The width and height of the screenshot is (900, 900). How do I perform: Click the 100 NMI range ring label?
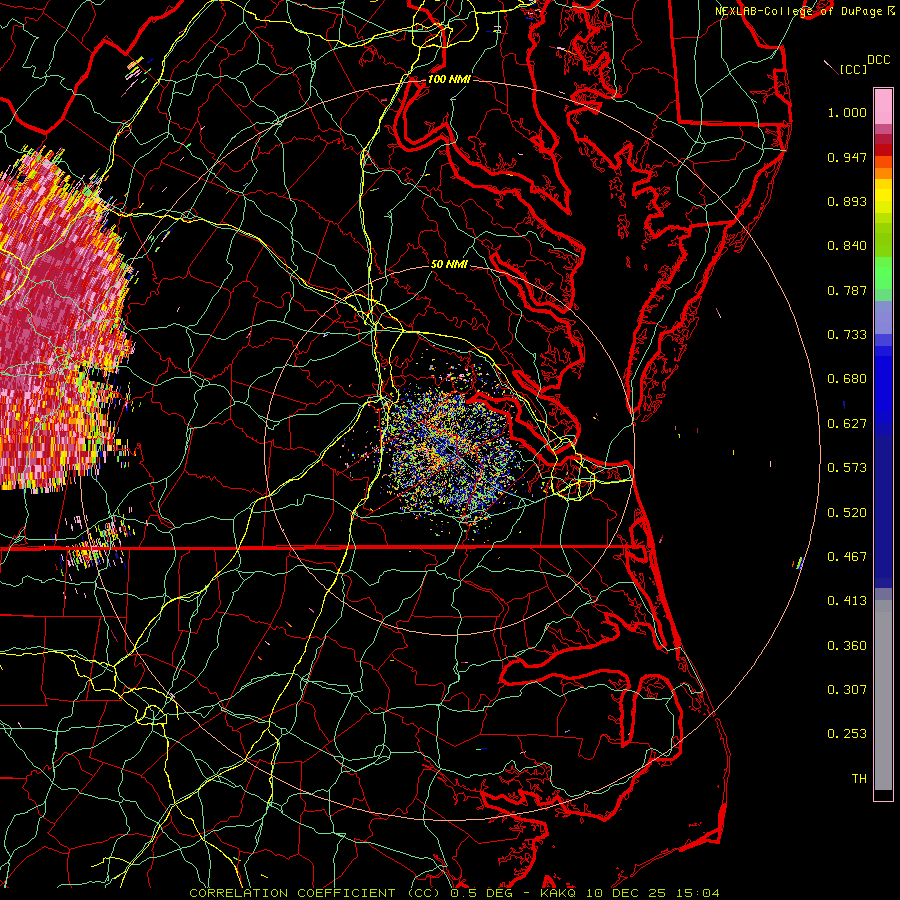coord(449,79)
